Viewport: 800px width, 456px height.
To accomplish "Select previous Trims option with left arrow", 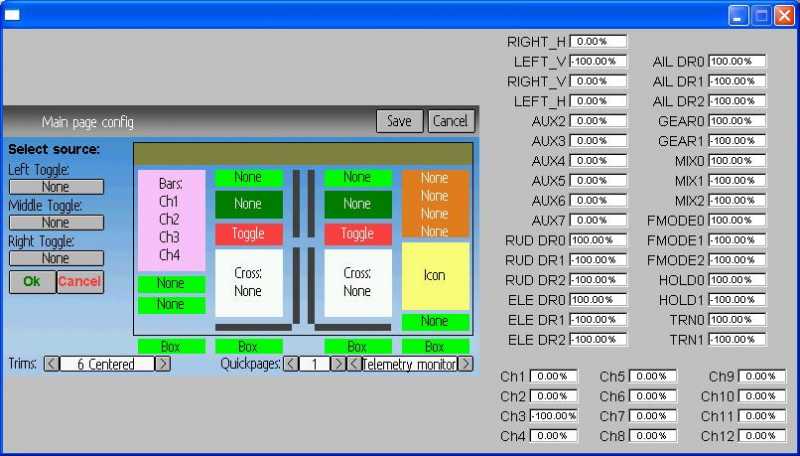I will click(52, 364).
